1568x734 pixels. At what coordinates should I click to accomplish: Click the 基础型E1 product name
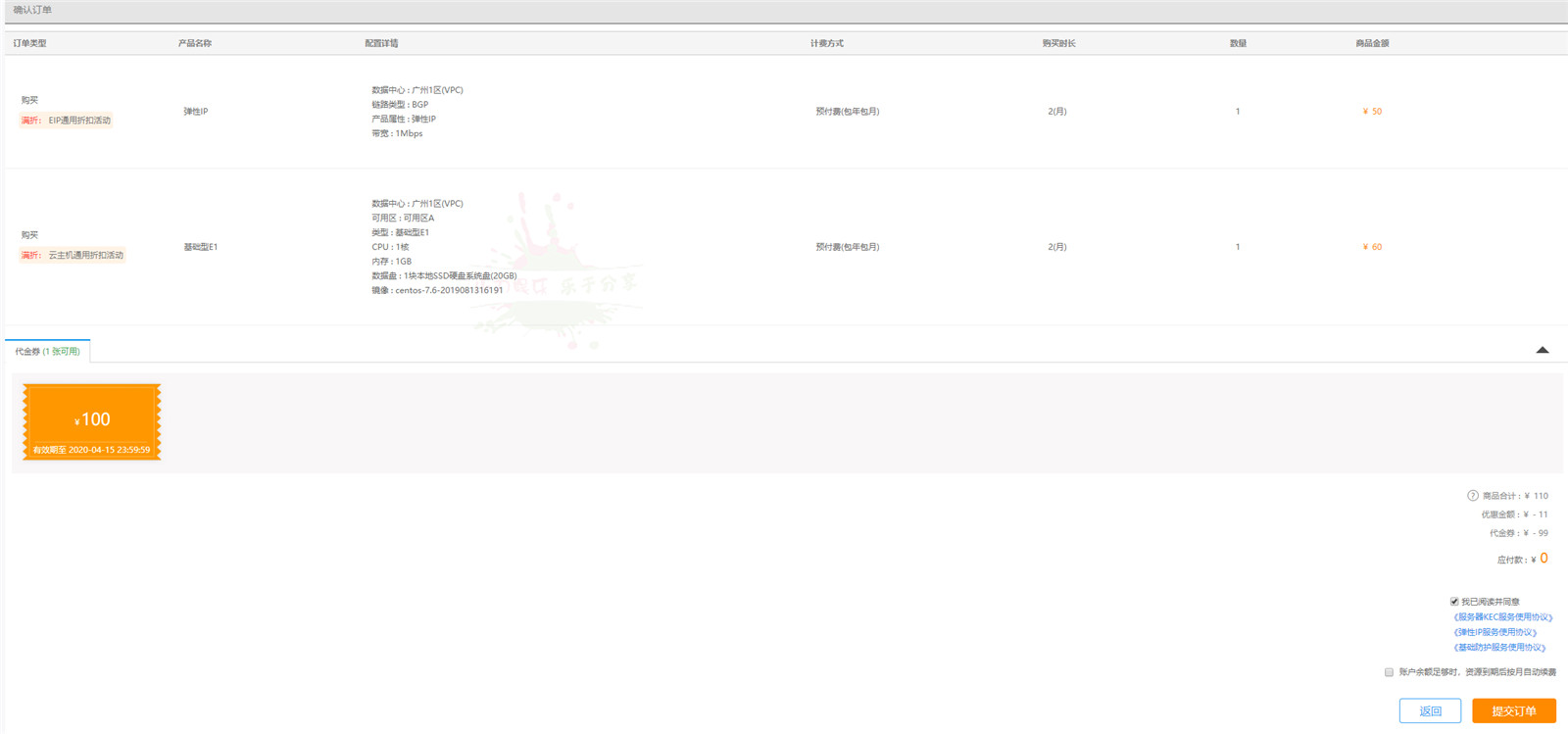(201, 247)
